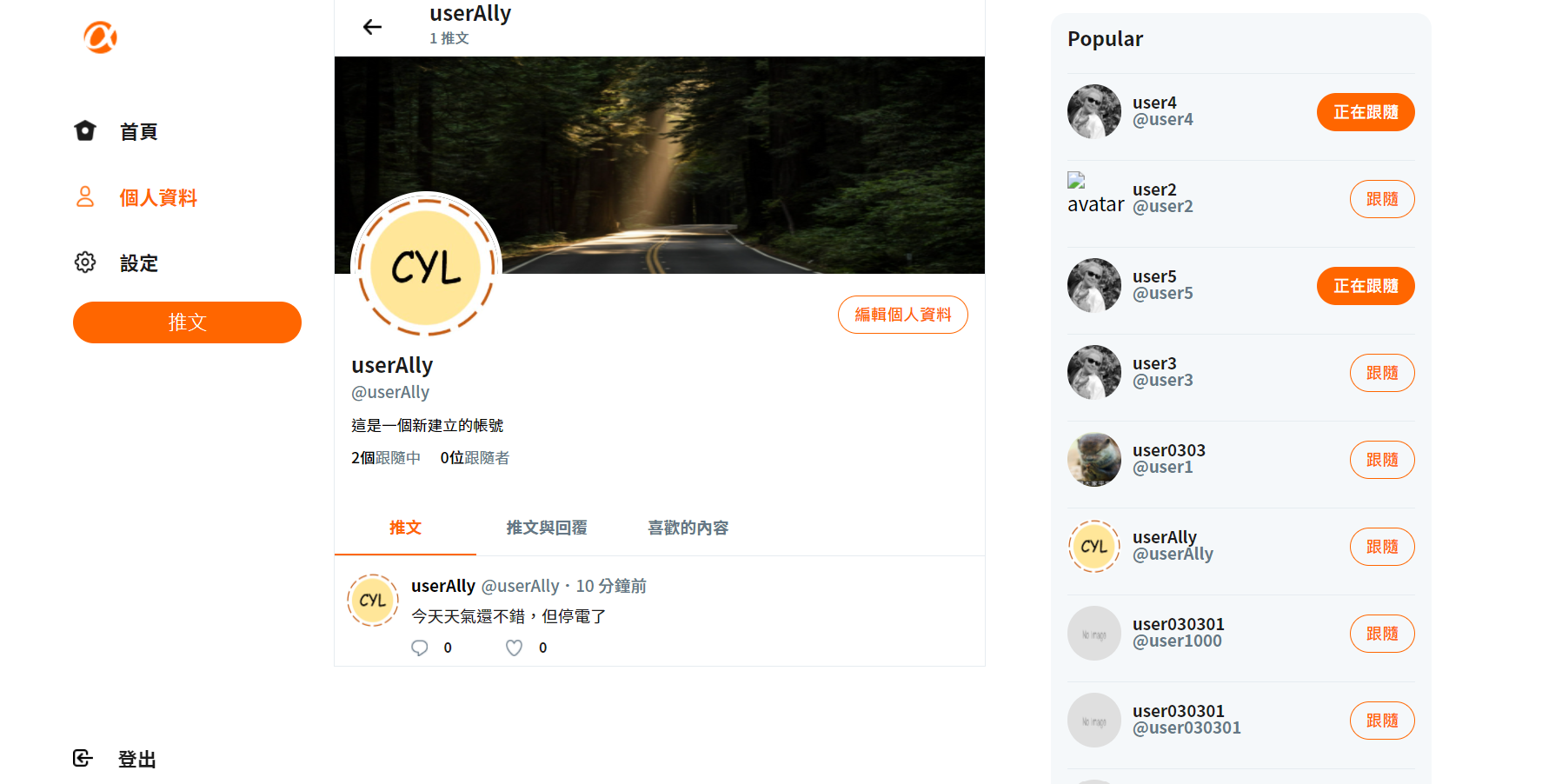Click the large CYL profile avatar
The height and width of the screenshot is (784, 1562).
click(426, 267)
